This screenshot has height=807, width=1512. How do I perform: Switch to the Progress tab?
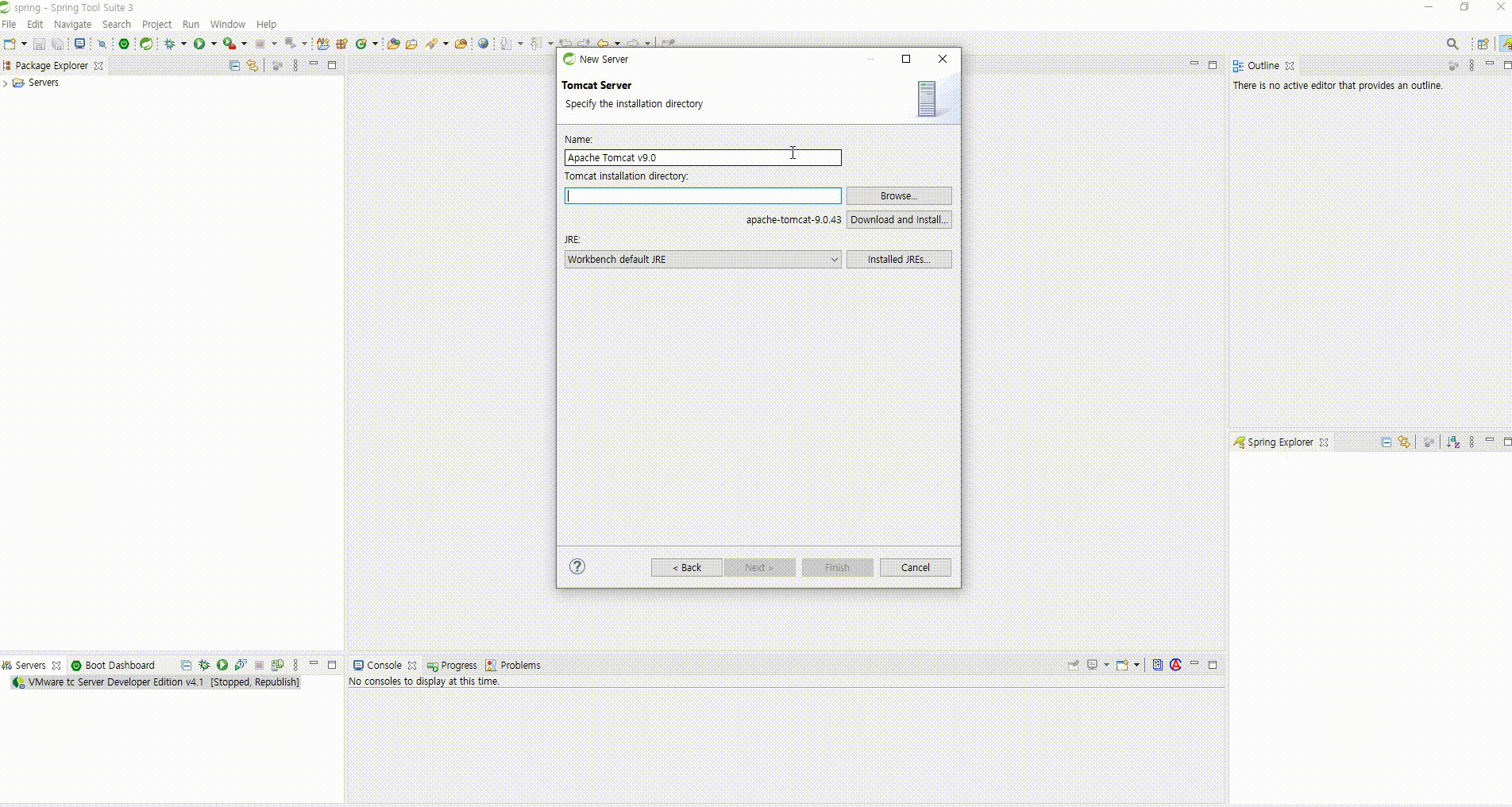452,666
